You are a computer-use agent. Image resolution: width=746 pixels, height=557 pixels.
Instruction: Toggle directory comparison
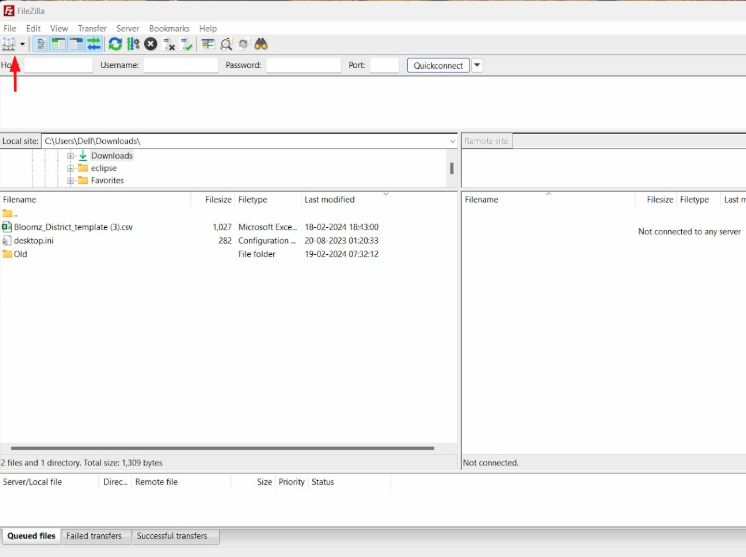[x=226, y=45]
